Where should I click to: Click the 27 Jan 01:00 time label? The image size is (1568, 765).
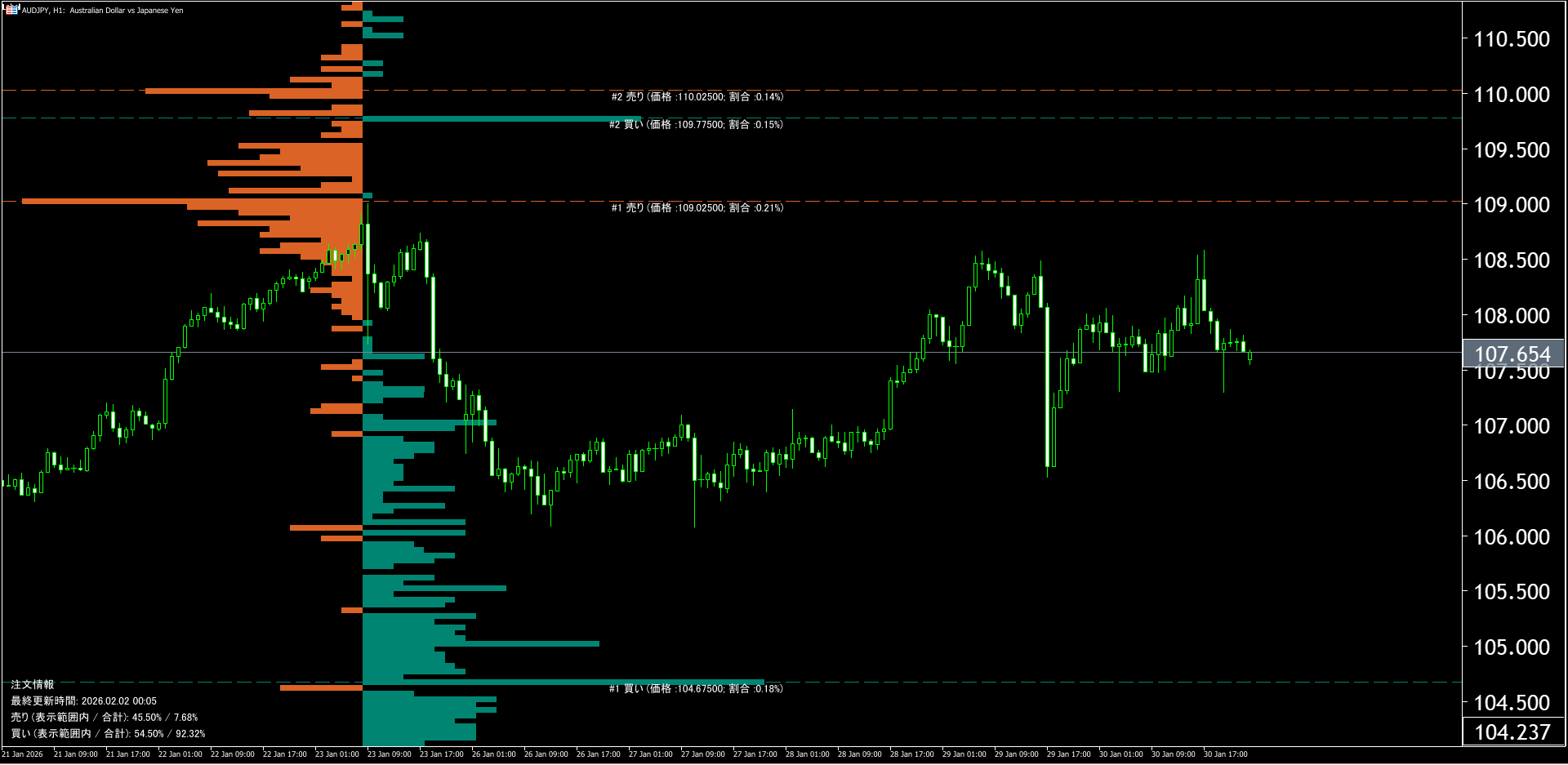(651, 754)
